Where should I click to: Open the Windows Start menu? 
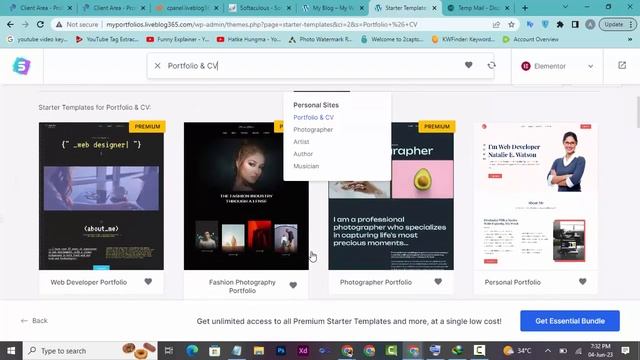(x=11, y=351)
